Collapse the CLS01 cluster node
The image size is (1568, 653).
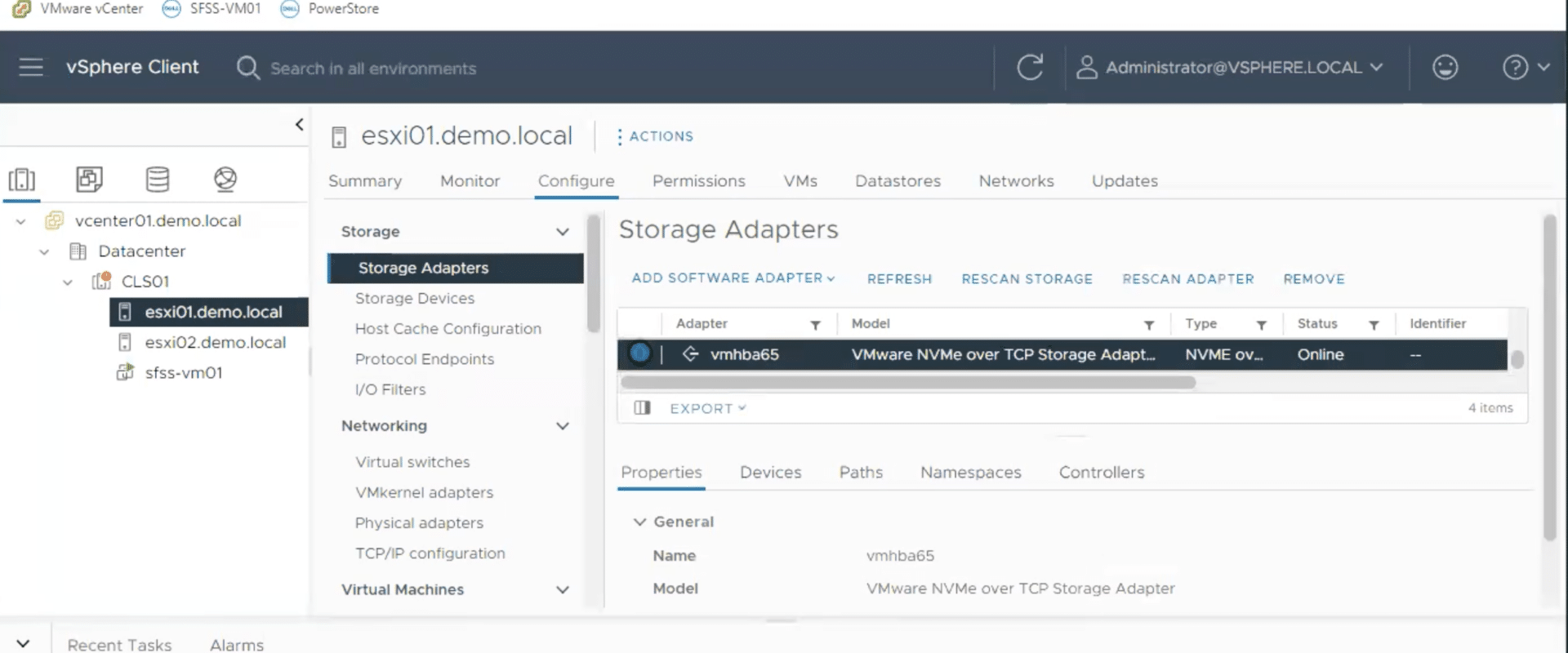click(68, 282)
